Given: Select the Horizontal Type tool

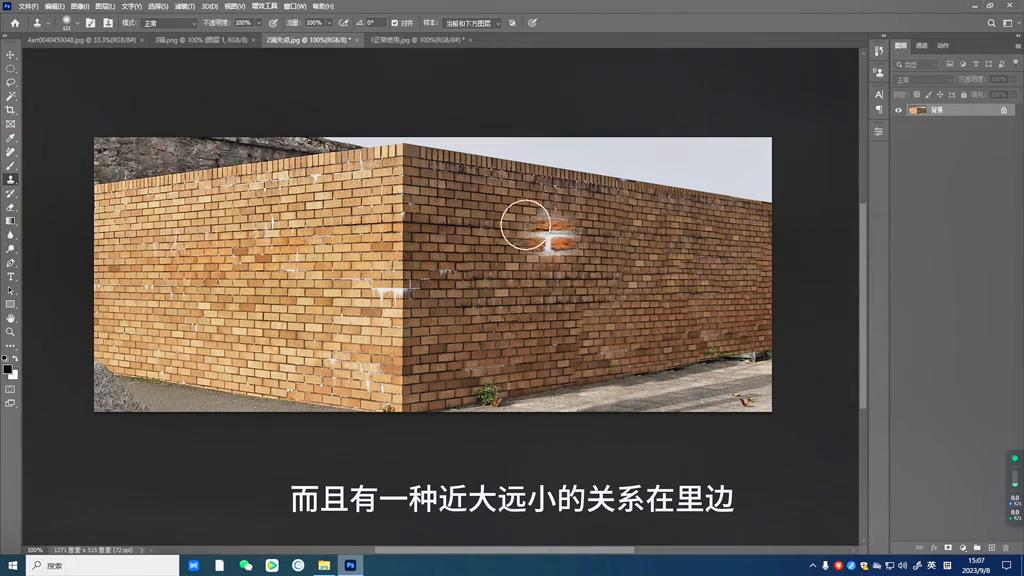Looking at the screenshot, I should [x=11, y=277].
